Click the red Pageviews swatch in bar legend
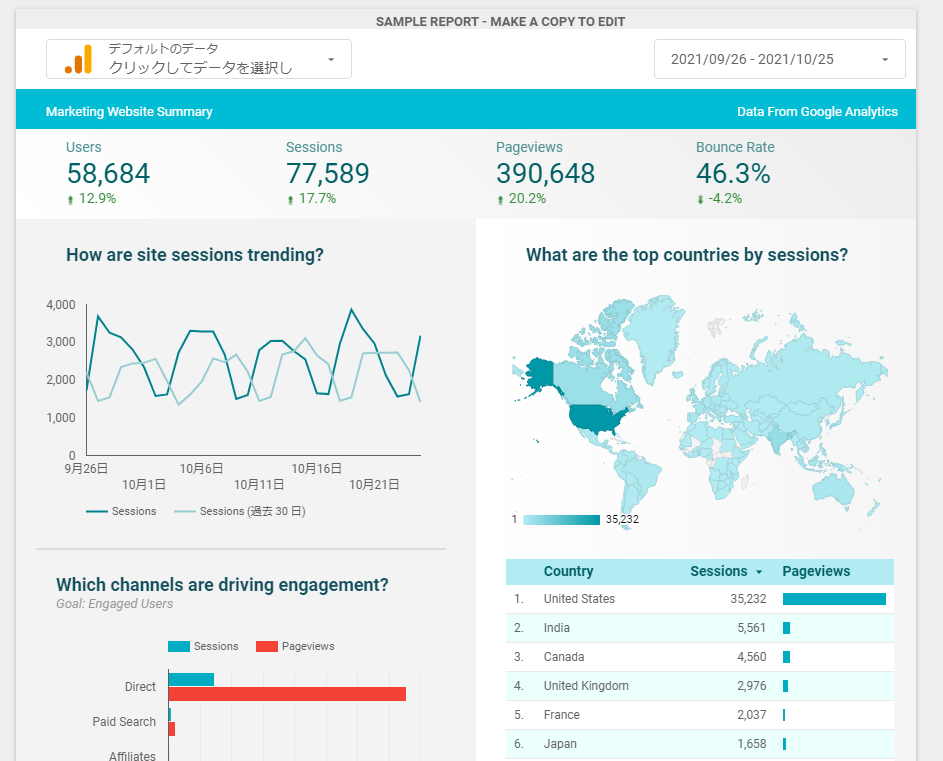Screen dimensions: 943x761 [266, 647]
